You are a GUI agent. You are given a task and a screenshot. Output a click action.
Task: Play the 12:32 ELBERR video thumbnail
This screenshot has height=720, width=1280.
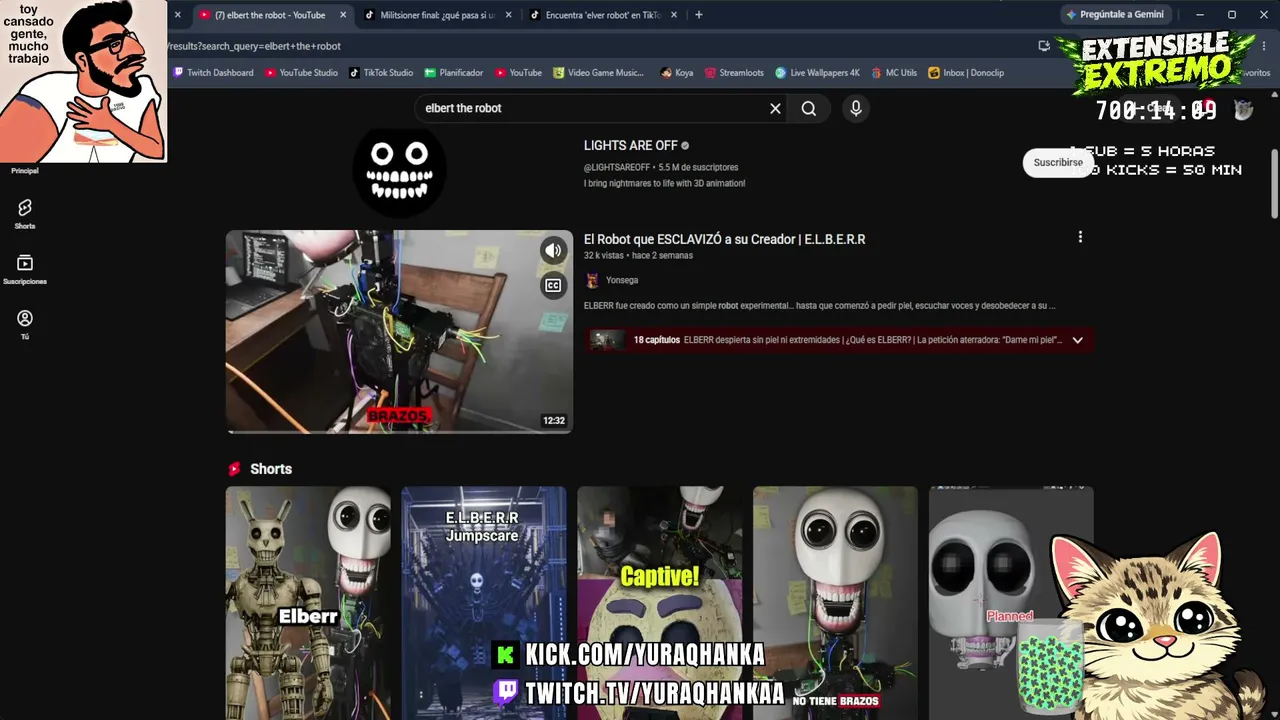pyautogui.click(x=399, y=332)
